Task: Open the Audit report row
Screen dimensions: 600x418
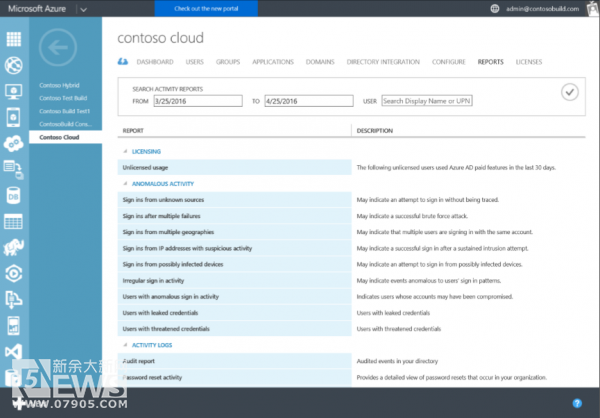Action: [234, 361]
